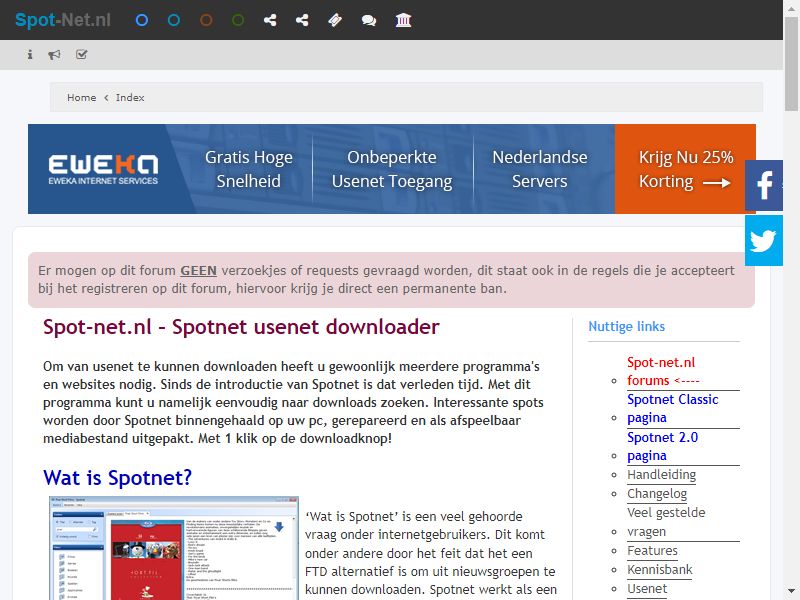Click the scrollbar down arrow
This screenshot has height=600, width=800.
(x=791, y=592)
